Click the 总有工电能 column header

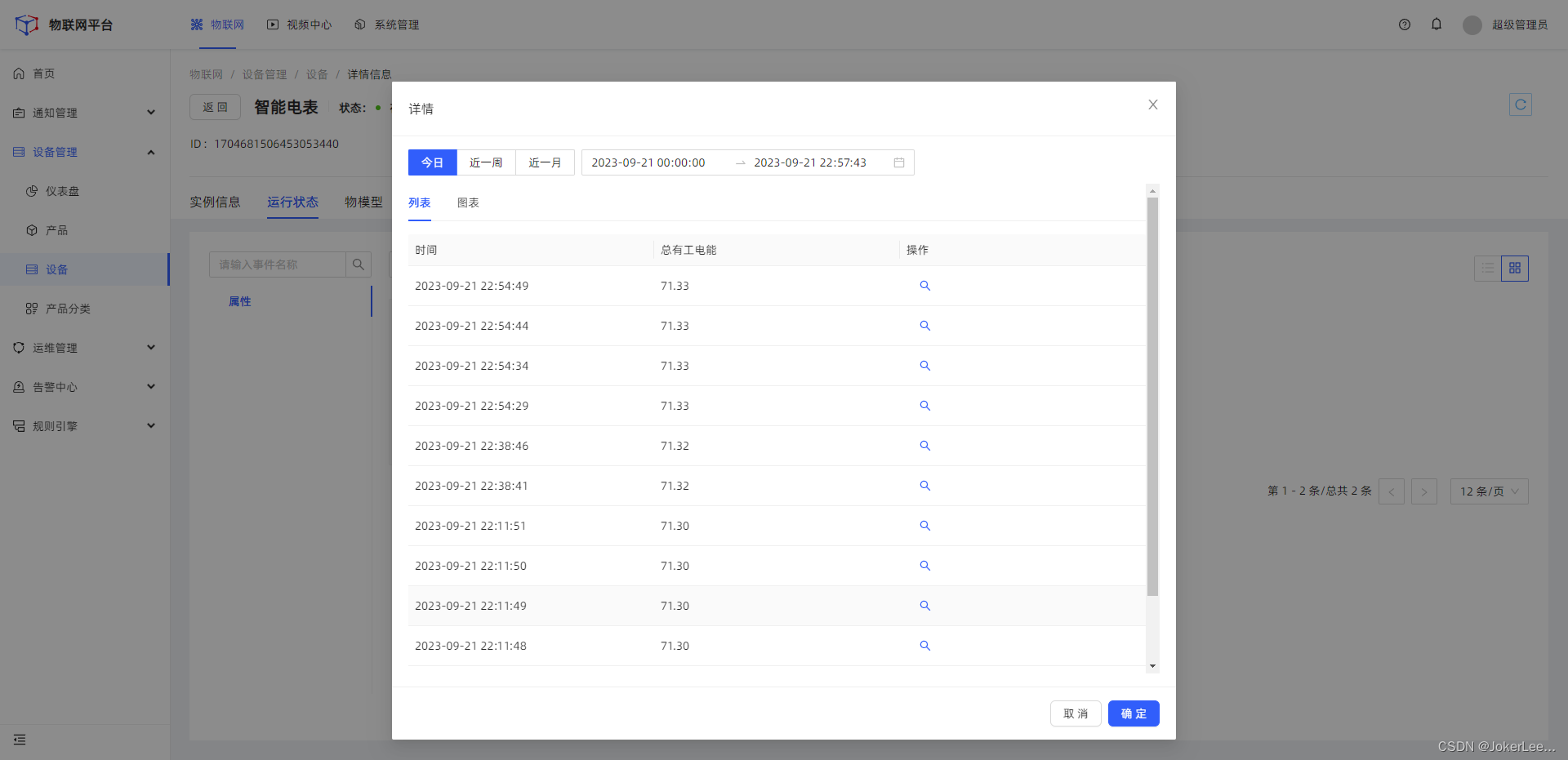click(777, 250)
